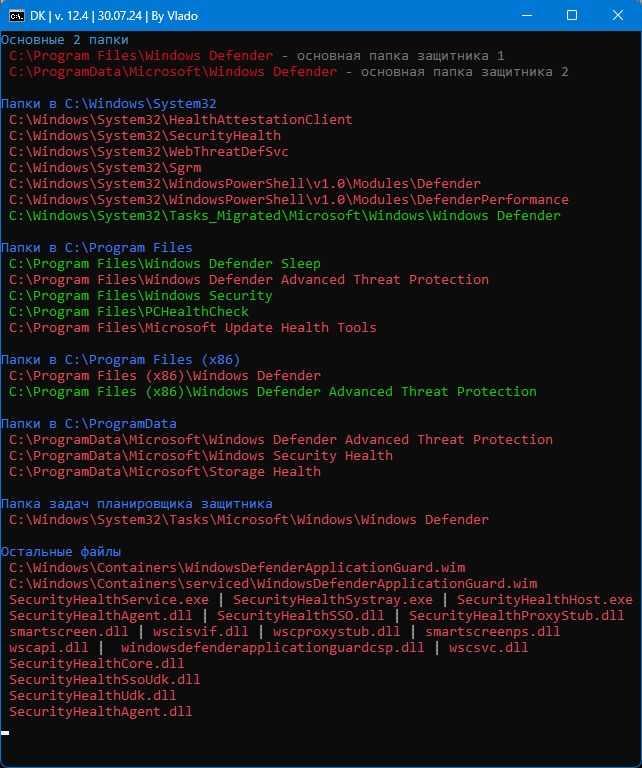The width and height of the screenshot is (642, 768).
Task: Click the Windows Defender Sleep path
Action: pyautogui.click(x=165, y=264)
